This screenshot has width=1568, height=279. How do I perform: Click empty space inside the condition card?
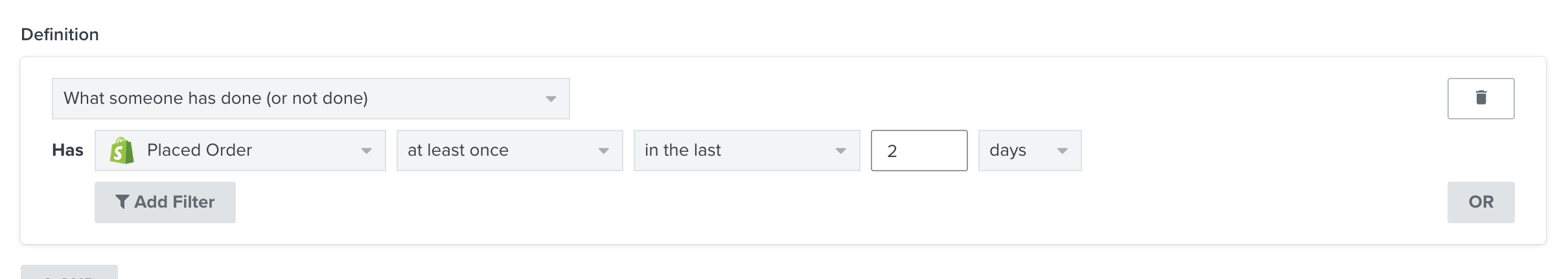842,208
